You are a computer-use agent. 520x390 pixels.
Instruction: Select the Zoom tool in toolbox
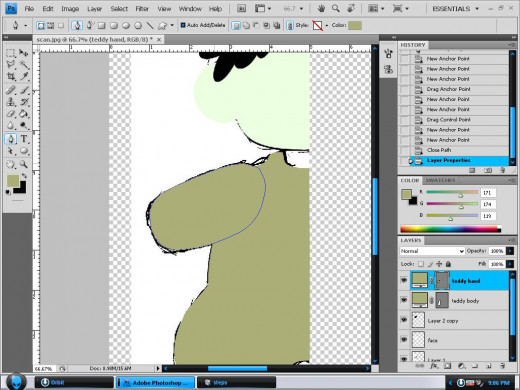24,164
